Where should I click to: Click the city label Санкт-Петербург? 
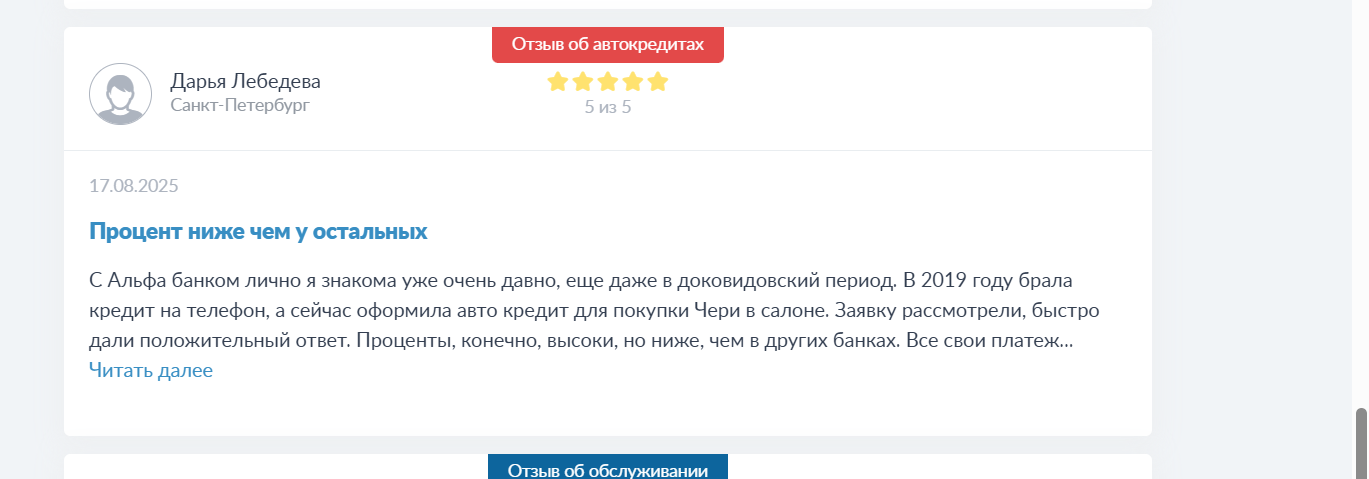[240, 105]
